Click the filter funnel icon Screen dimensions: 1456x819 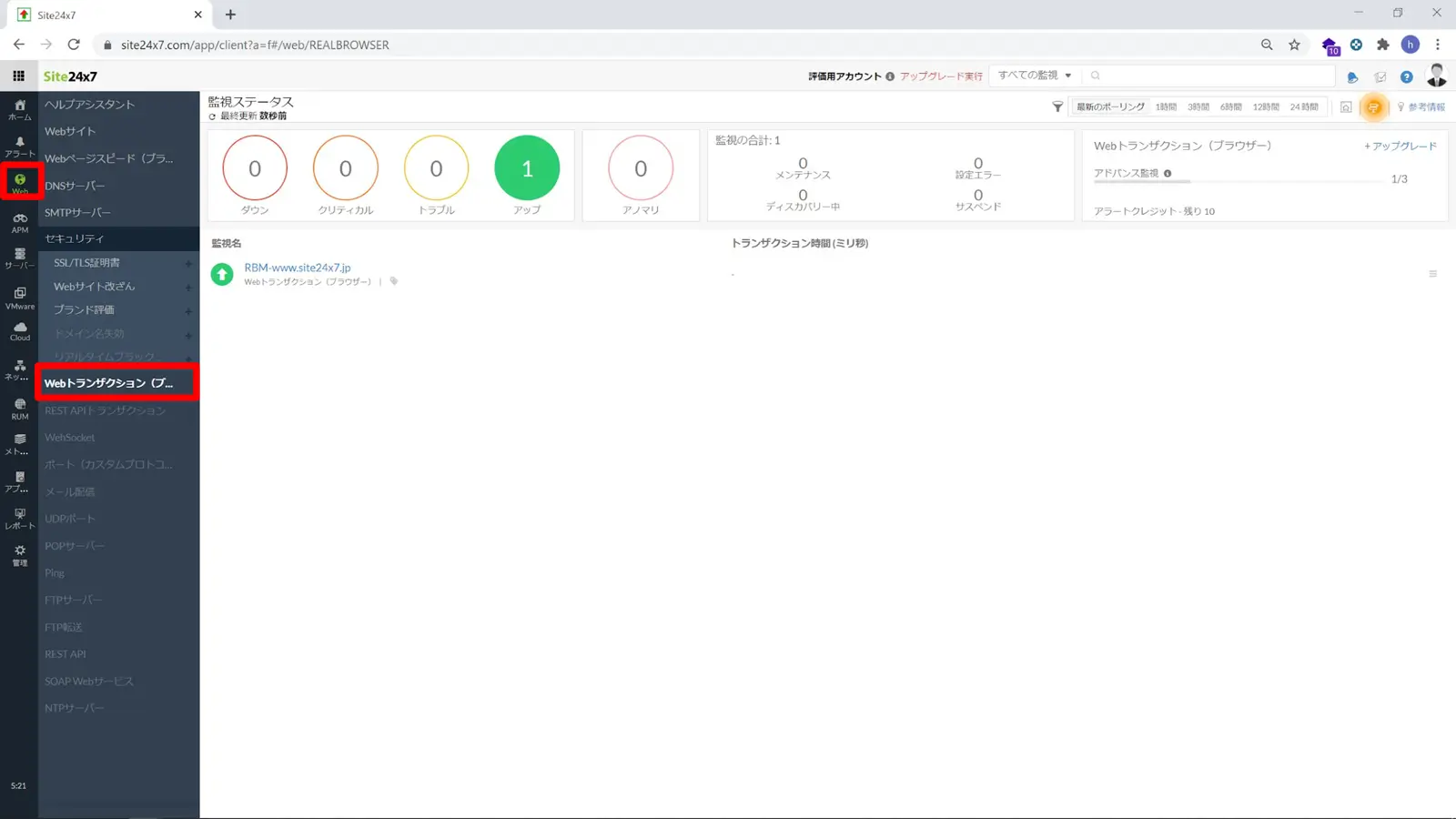click(x=1057, y=106)
